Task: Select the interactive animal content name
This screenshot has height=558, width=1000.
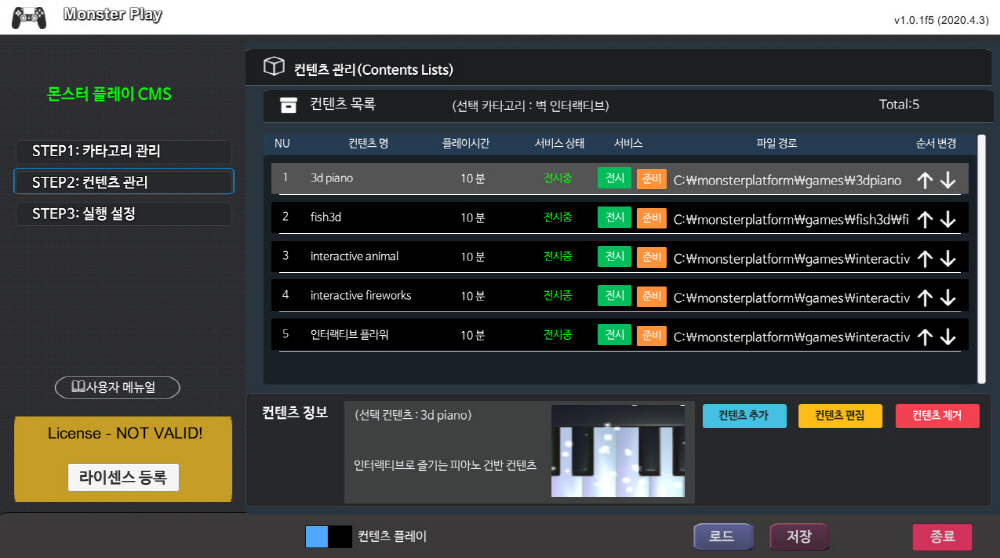Action: [x=355, y=256]
